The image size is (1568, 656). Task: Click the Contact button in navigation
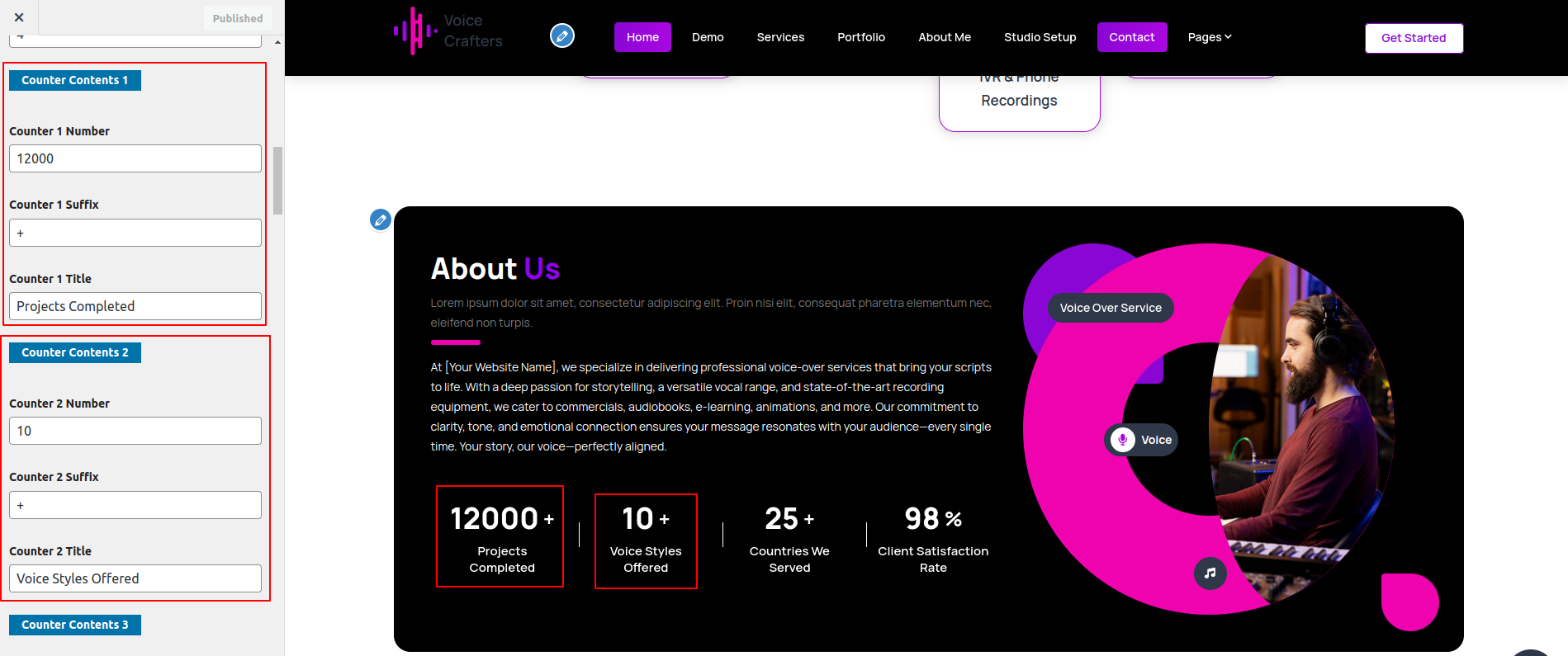(x=1131, y=37)
